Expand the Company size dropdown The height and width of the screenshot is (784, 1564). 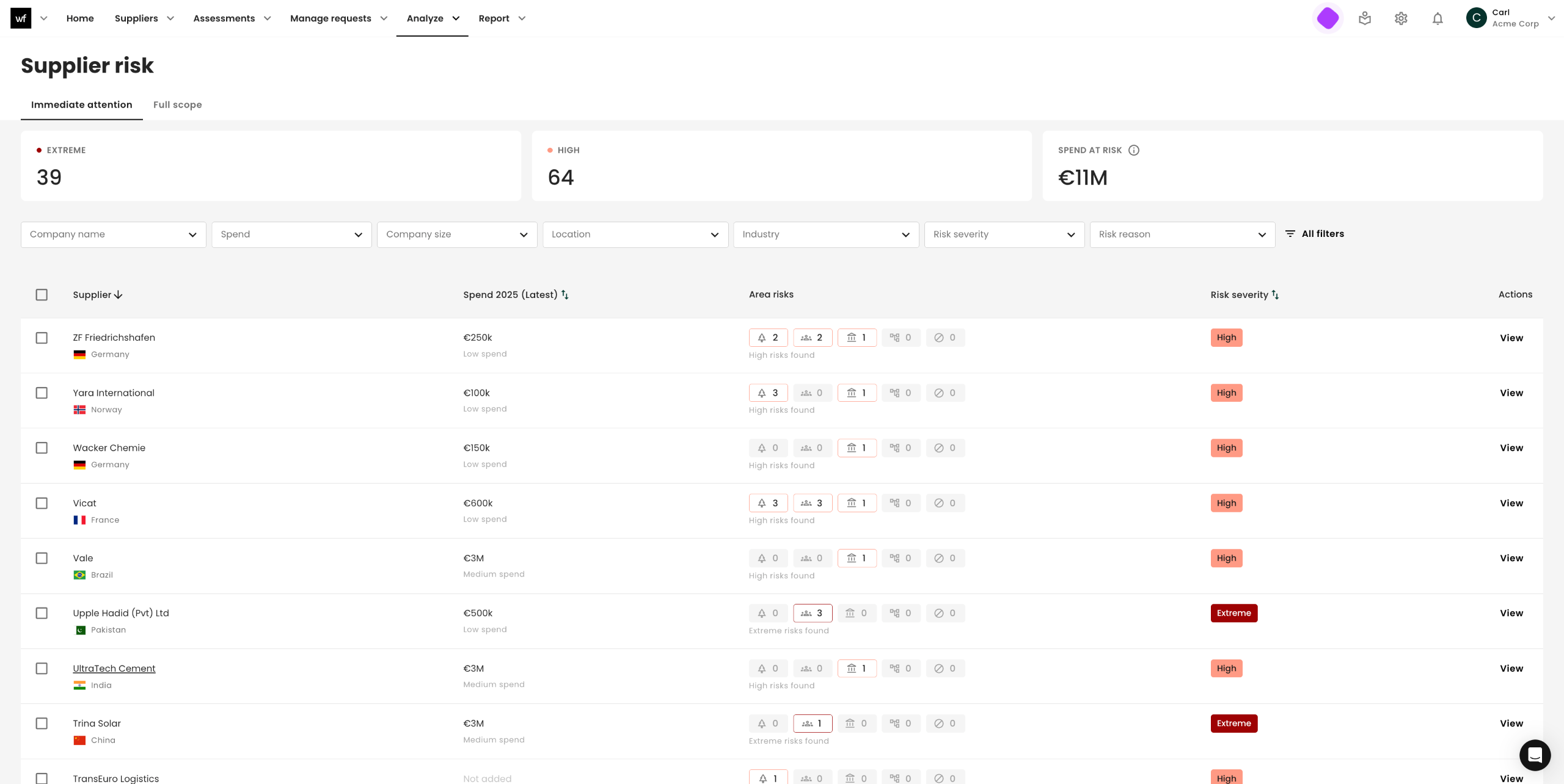tap(456, 234)
